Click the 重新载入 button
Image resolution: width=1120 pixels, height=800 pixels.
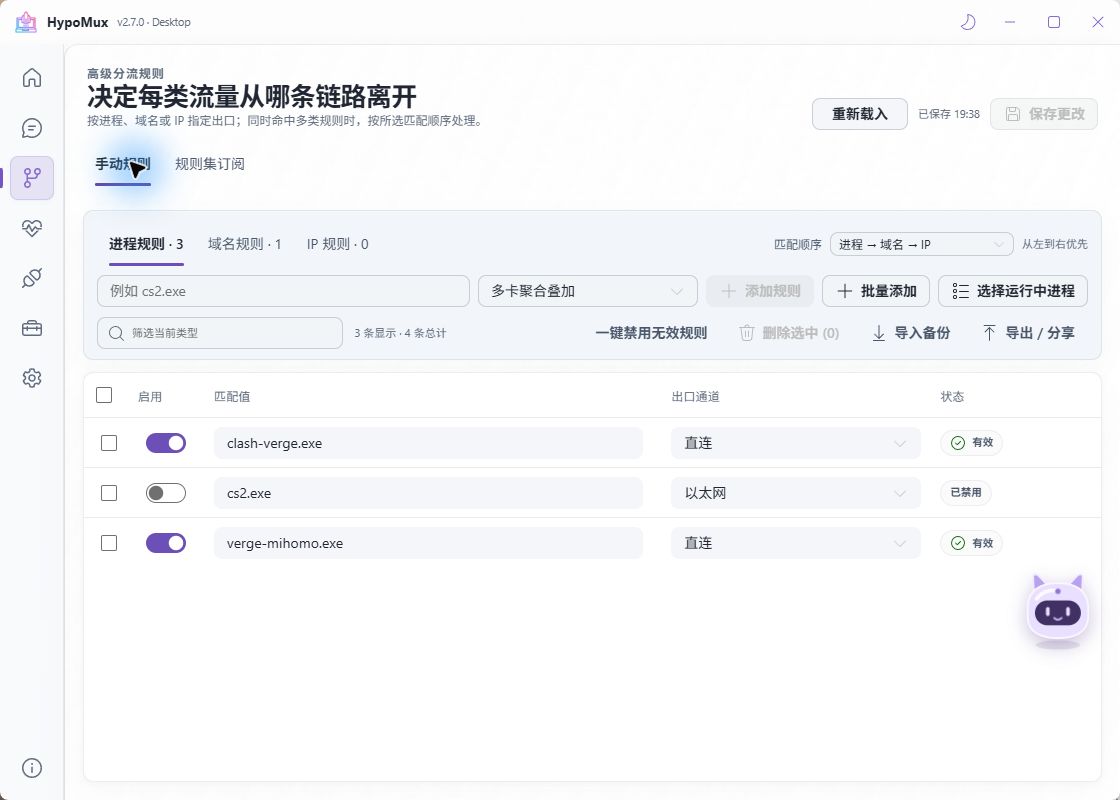(x=859, y=114)
